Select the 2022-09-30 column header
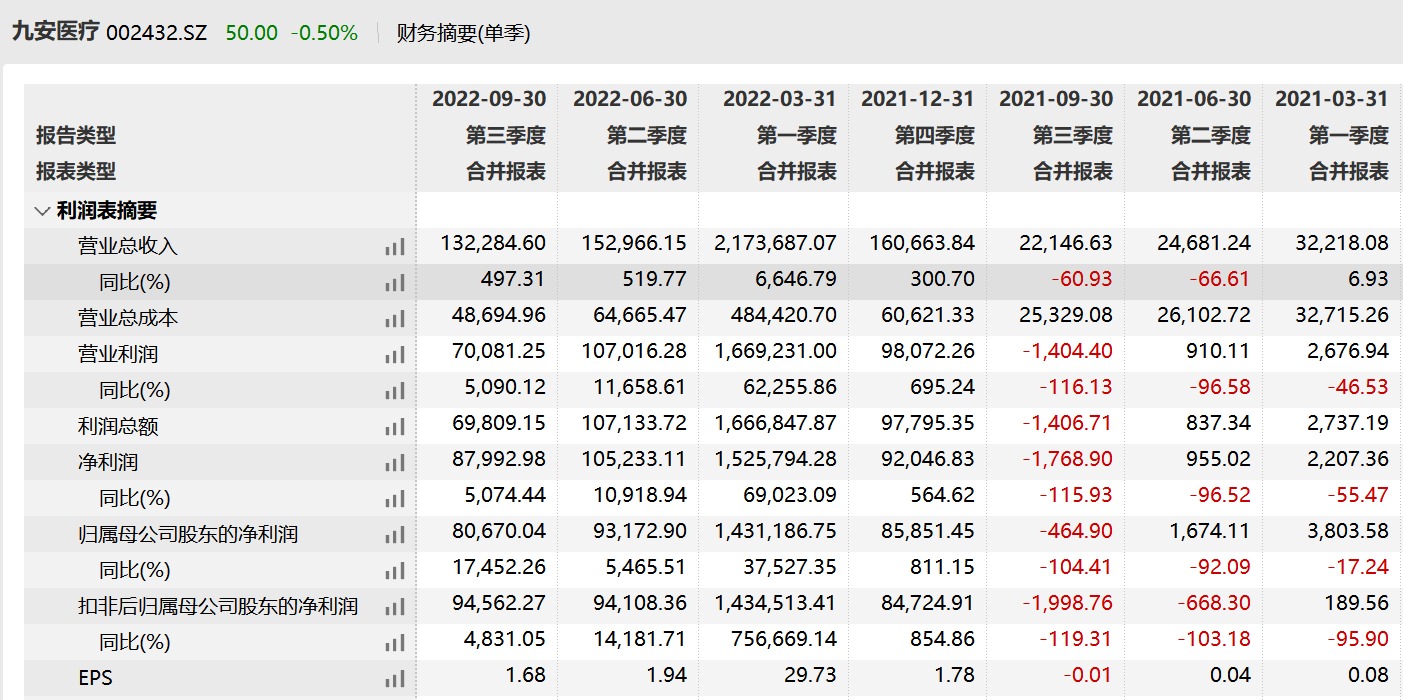 [489, 99]
